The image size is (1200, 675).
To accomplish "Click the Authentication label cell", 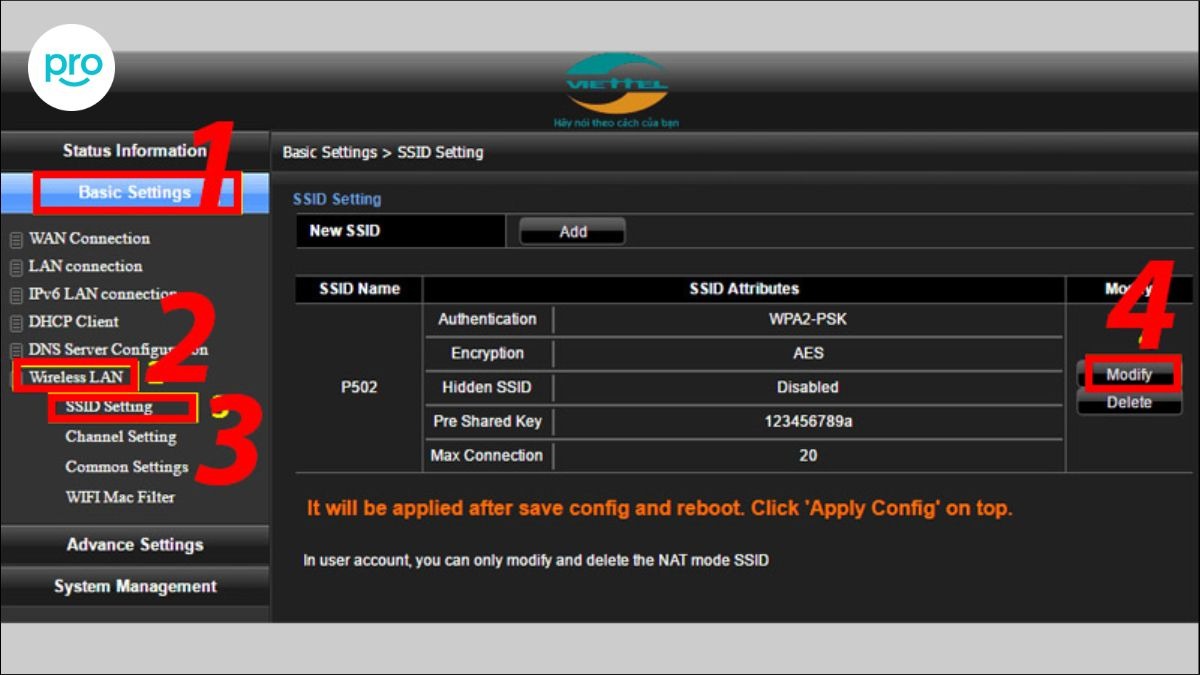I will tap(487, 320).
